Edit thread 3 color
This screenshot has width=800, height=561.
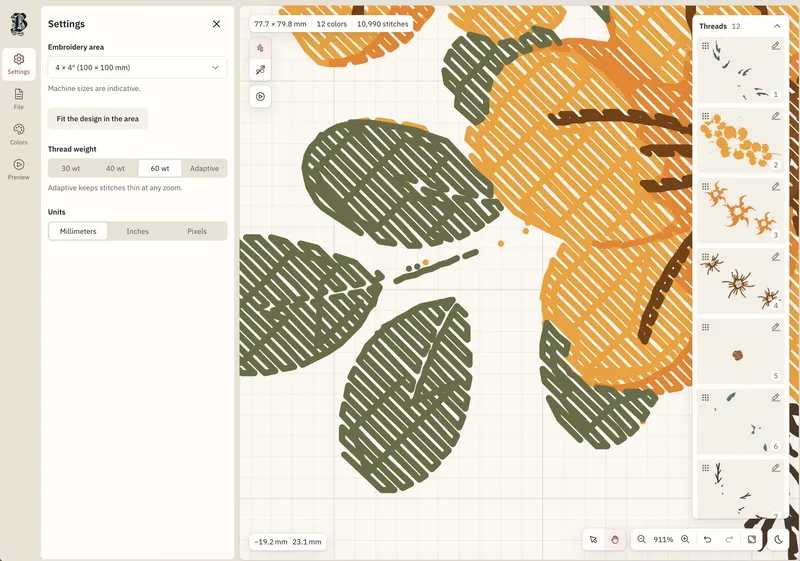(776, 187)
